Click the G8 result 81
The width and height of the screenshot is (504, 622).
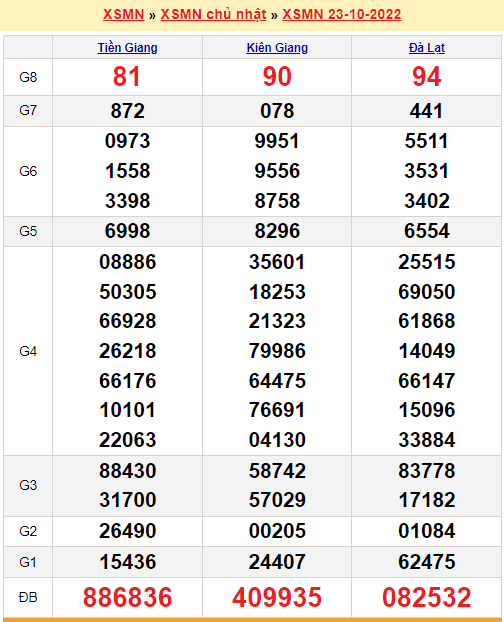click(x=127, y=77)
